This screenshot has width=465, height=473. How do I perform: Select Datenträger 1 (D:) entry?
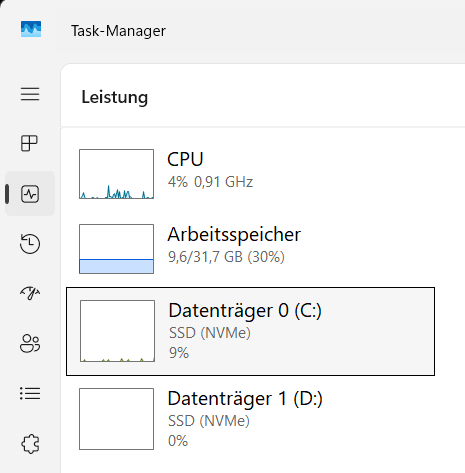[x=250, y=419]
